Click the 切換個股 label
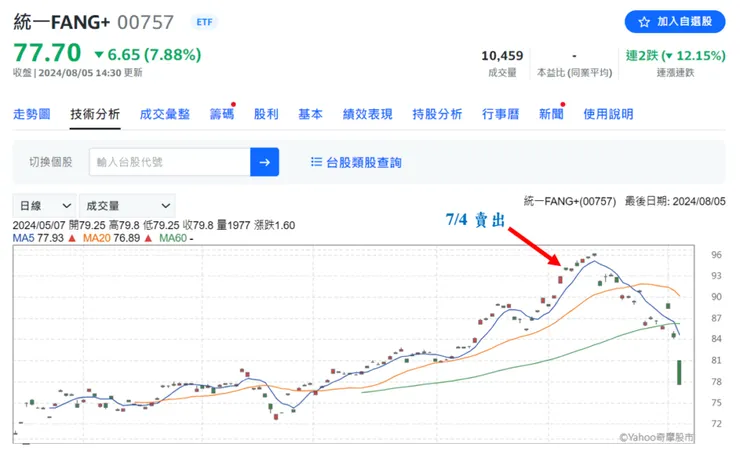This screenshot has height=451, width=740. coord(50,162)
